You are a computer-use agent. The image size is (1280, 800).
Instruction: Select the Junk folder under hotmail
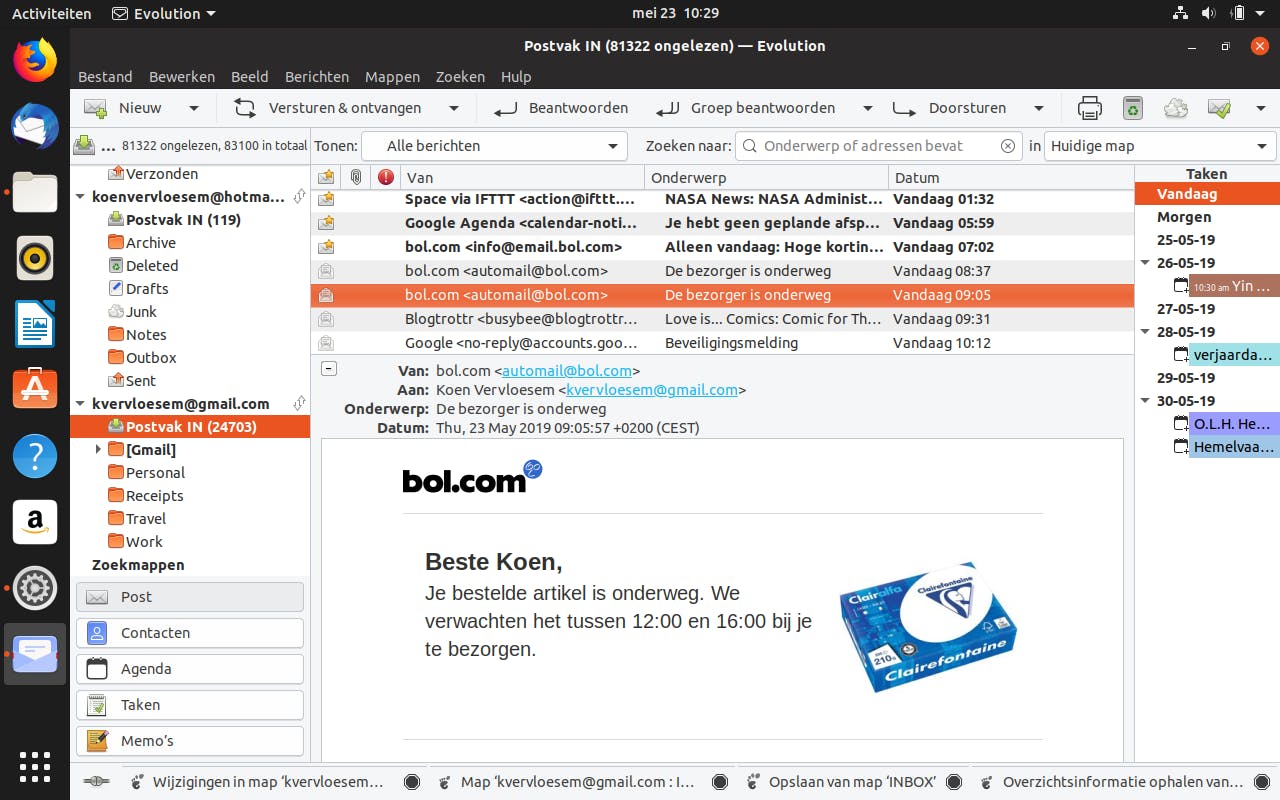(x=141, y=312)
